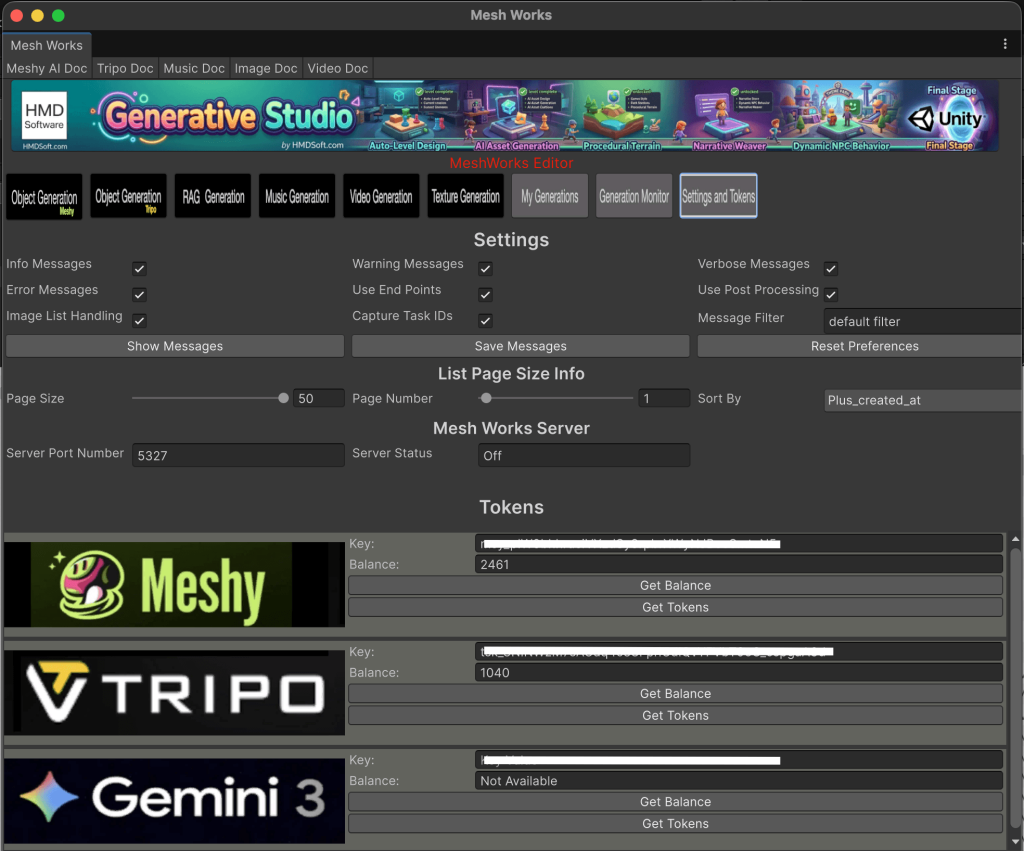Open the Message Filter dropdown
The width and height of the screenshot is (1024, 851).
pos(923,321)
